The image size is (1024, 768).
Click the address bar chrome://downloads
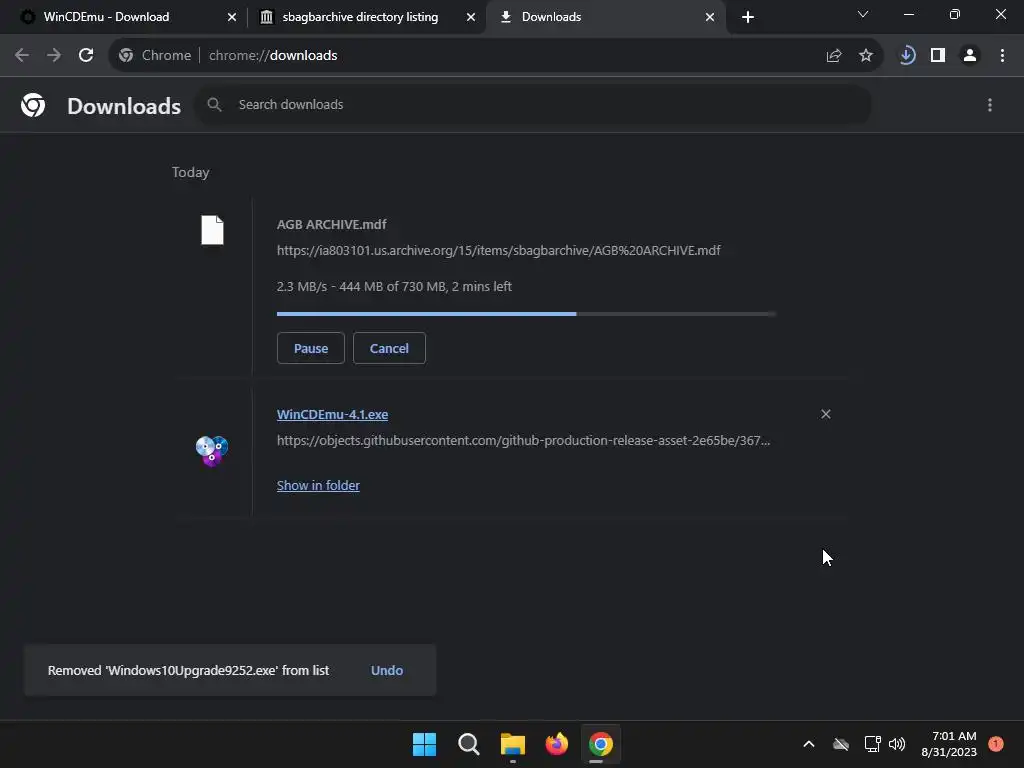tap(273, 56)
